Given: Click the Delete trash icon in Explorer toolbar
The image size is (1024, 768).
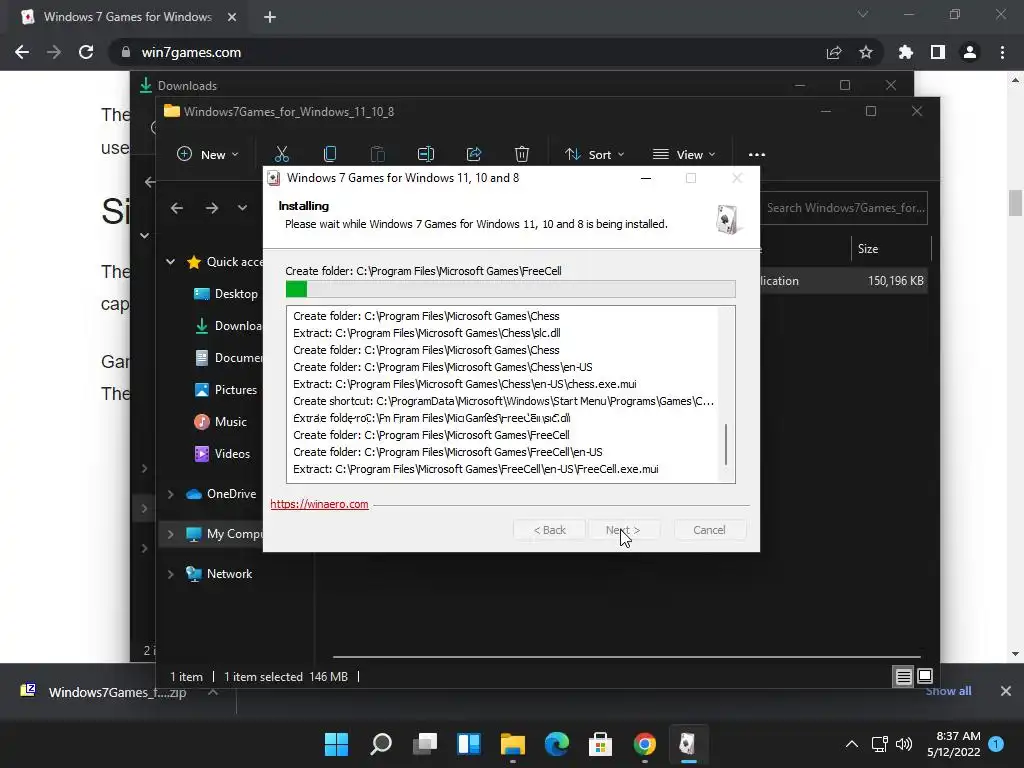Looking at the screenshot, I should click(x=522, y=154).
